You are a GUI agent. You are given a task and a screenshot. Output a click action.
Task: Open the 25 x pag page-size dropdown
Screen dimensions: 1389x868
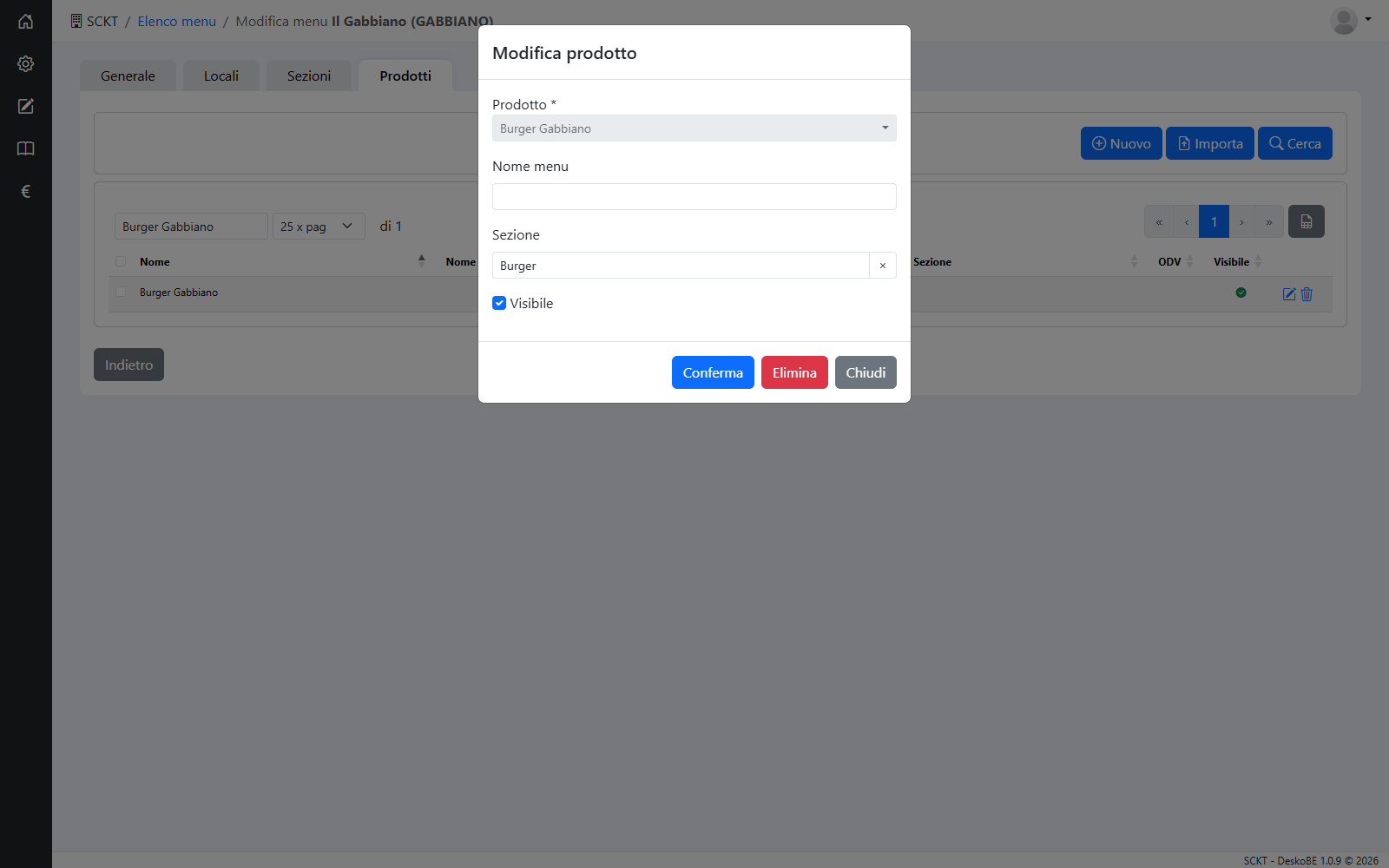319,227
